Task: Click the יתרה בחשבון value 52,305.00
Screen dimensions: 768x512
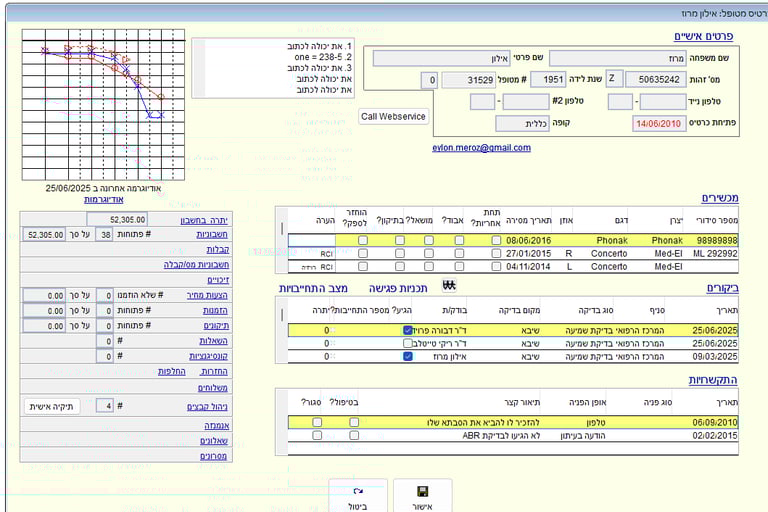Action: tap(117, 219)
